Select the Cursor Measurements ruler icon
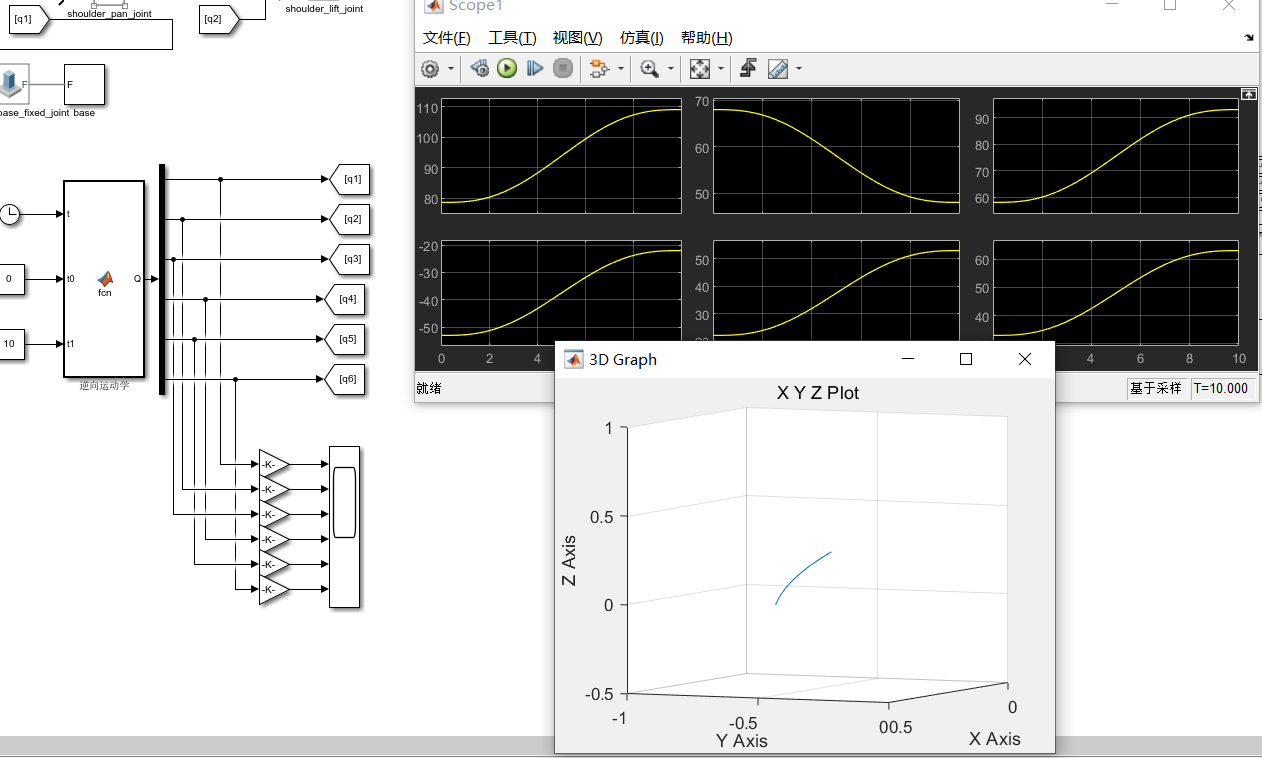The width and height of the screenshot is (1262, 758). point(776,69)
